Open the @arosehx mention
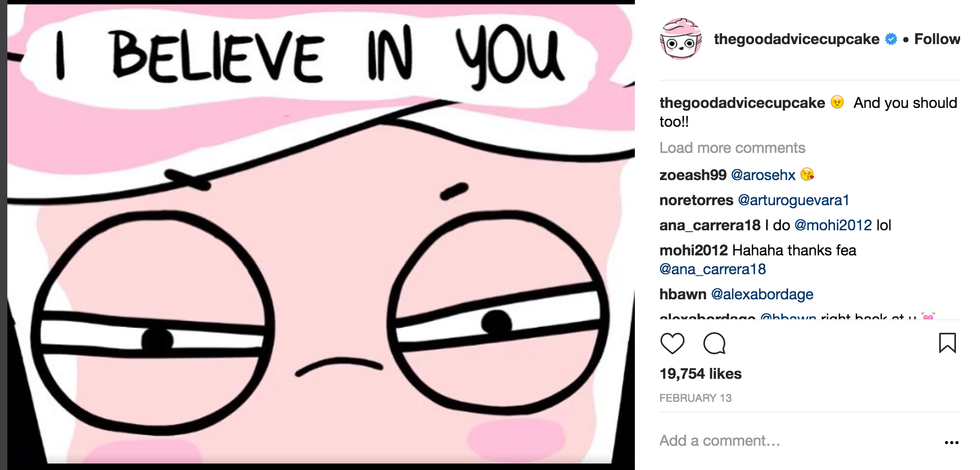Viewport: 980px width, 470px height. coord(762,175)
